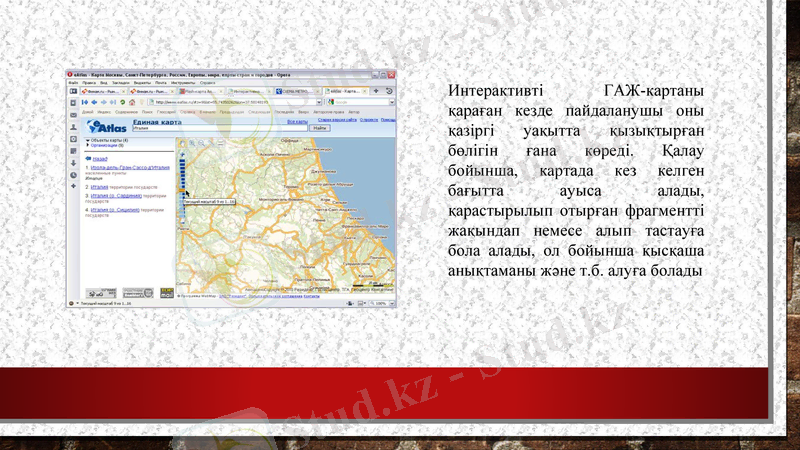
Task: Reload the page with green refresh icon
Action: pos(122,102)
